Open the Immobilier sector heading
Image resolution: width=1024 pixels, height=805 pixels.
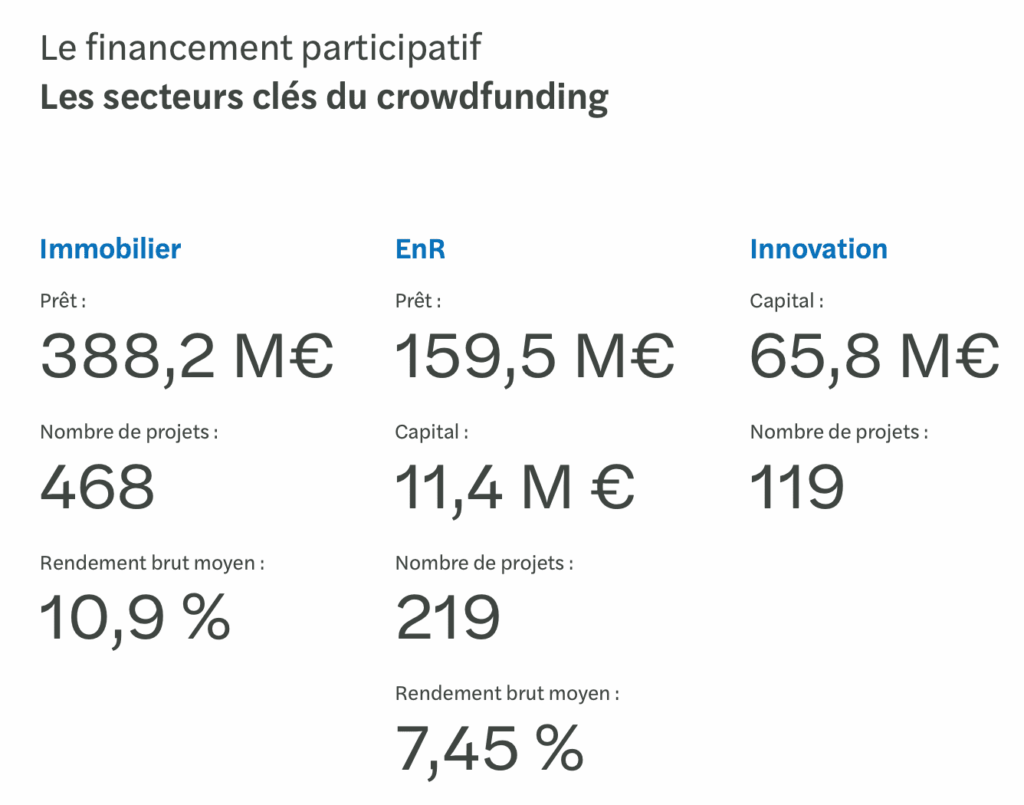pyautogui.click(x=110, y=249)
